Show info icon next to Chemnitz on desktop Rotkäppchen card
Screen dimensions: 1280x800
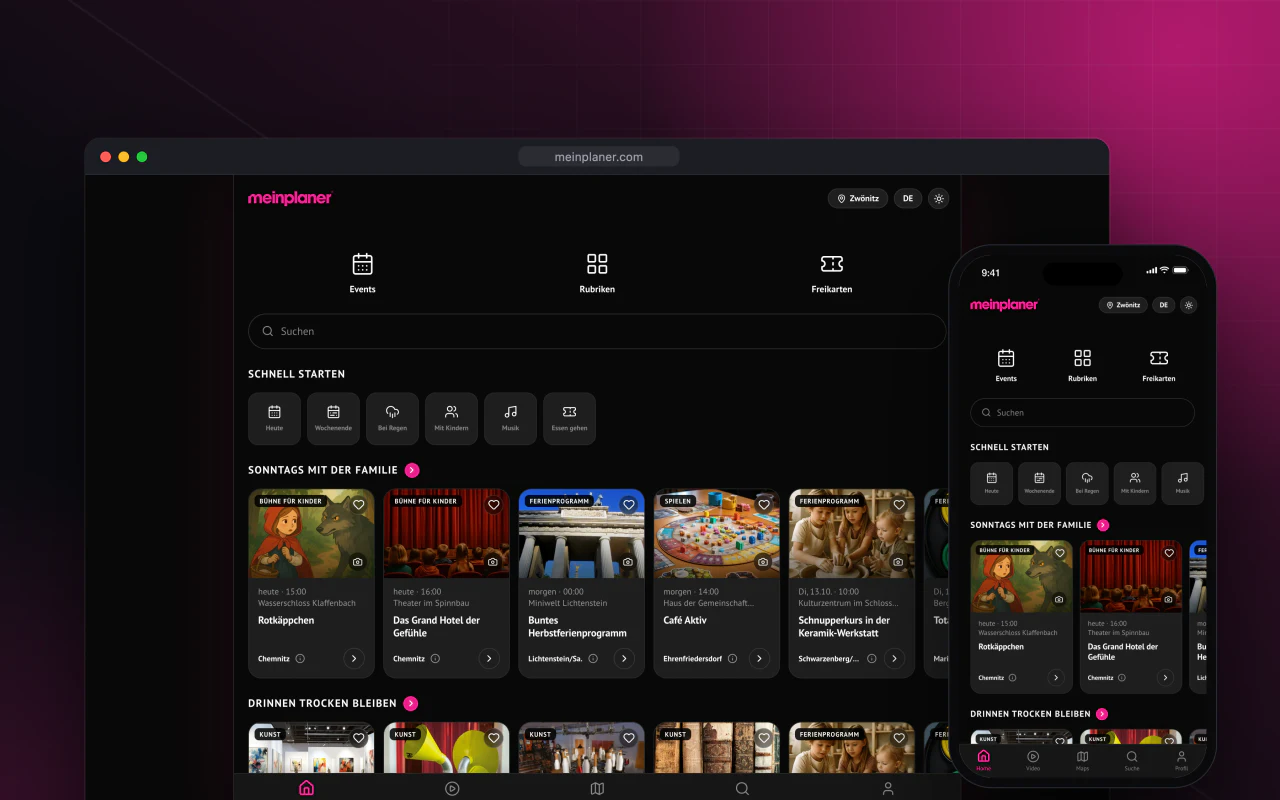click(300, 659)
